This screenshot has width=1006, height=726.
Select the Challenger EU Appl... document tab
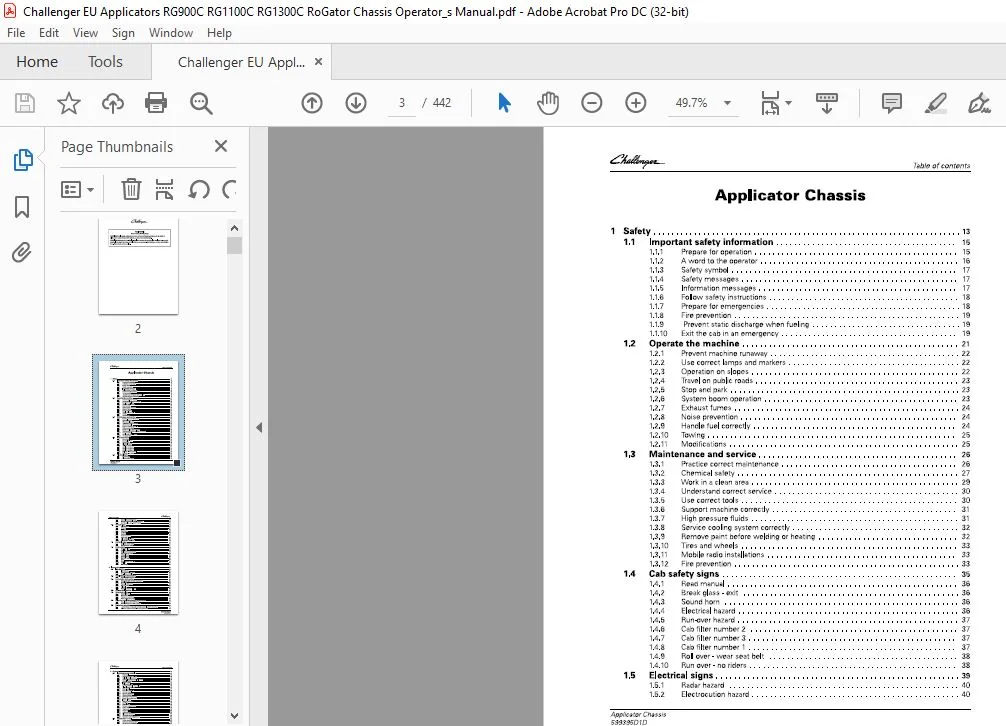(241, 62)
